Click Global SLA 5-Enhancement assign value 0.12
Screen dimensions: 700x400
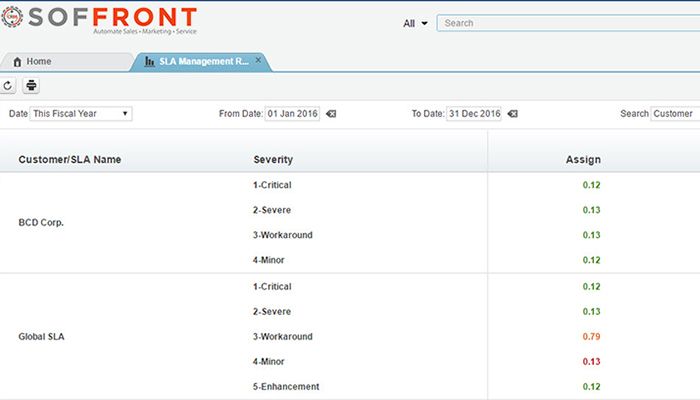[x=592, y=387]
